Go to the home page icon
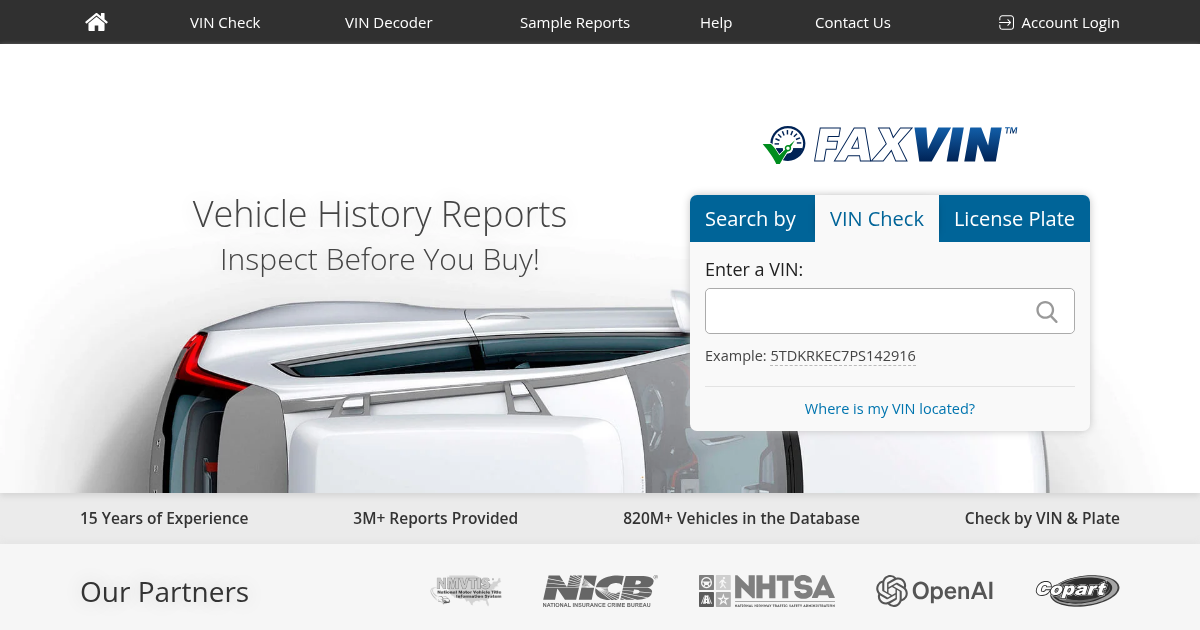The image size is (1200, 630). [x=97, y=22]
